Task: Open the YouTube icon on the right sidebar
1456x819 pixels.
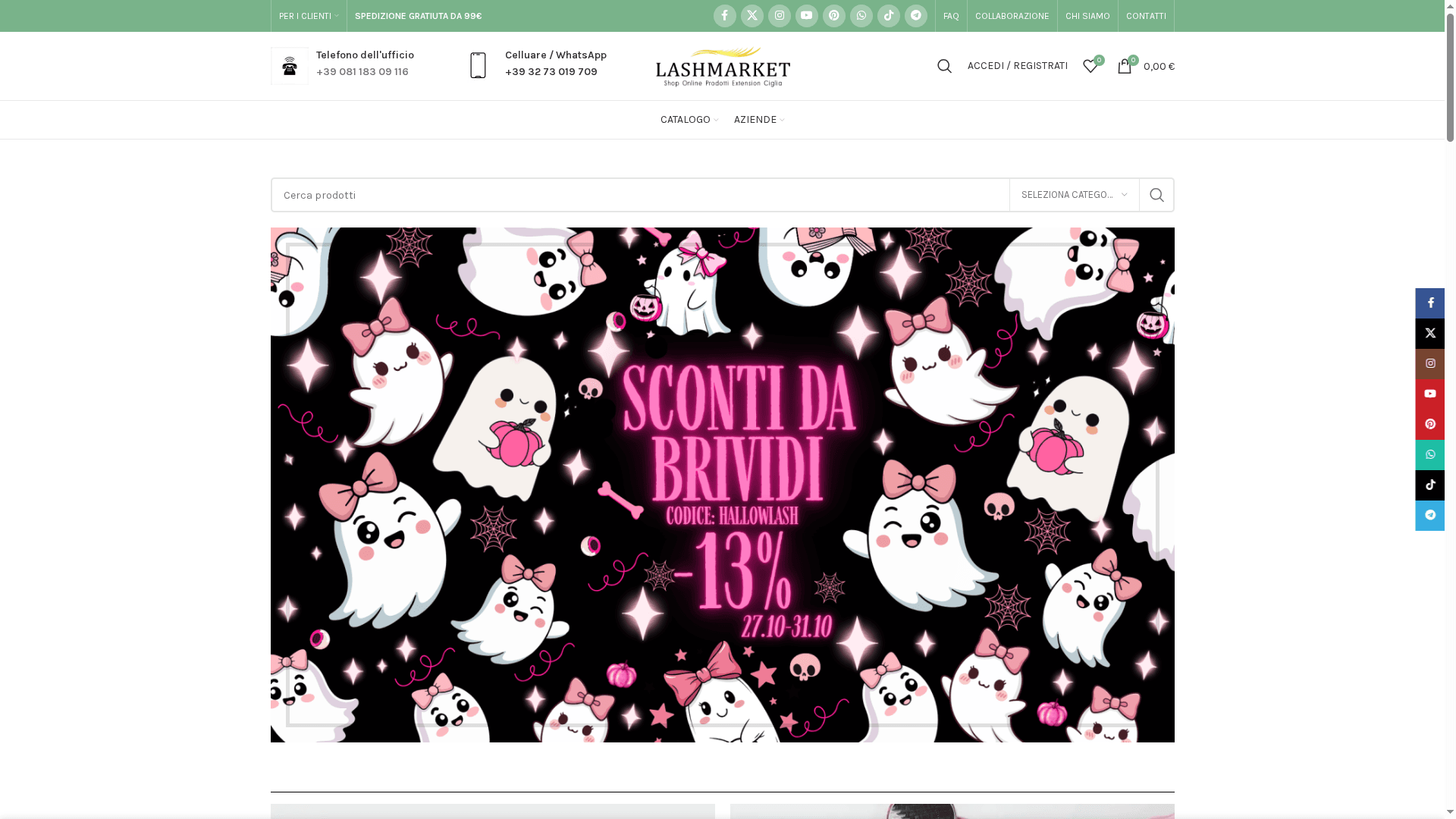Action: tap(1429, 394)
